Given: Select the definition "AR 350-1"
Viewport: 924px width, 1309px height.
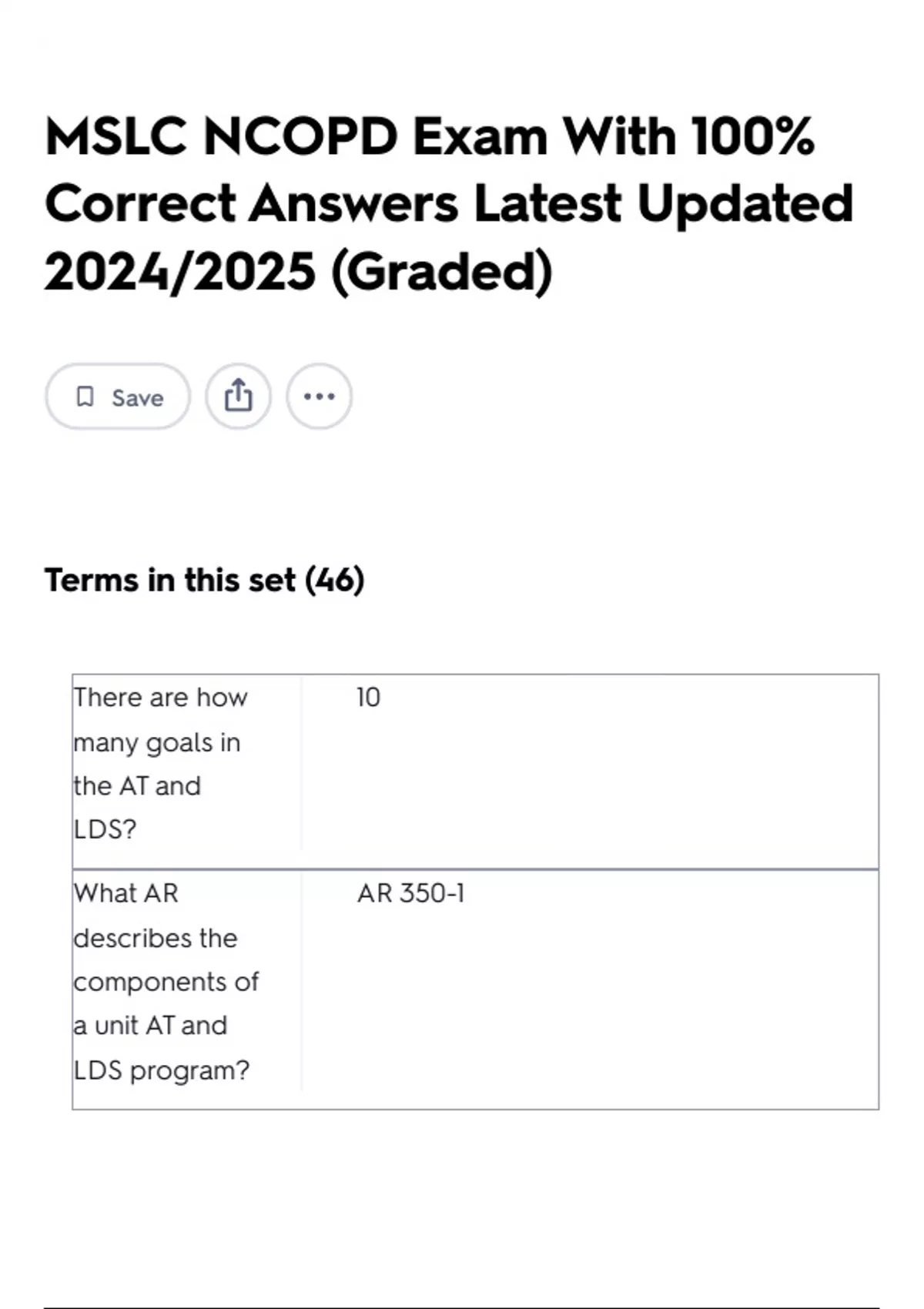Looking at the screenshot, I should 410,893.
